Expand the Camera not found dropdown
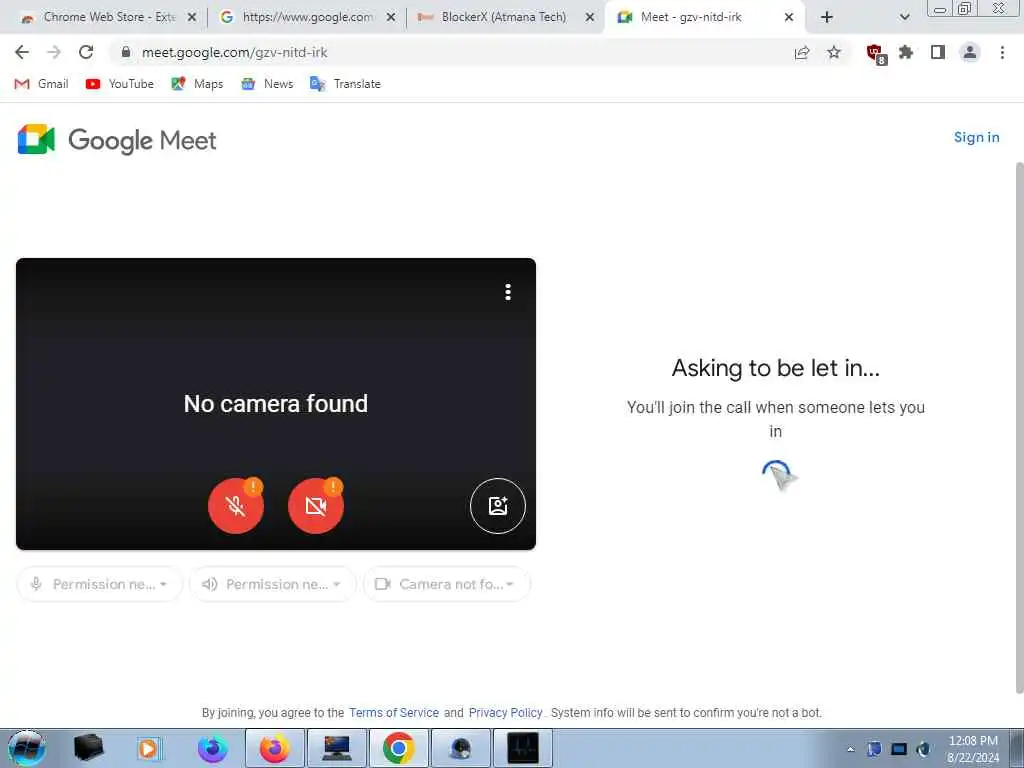Viewport: 1024px width, 768px height. [446, 584]
